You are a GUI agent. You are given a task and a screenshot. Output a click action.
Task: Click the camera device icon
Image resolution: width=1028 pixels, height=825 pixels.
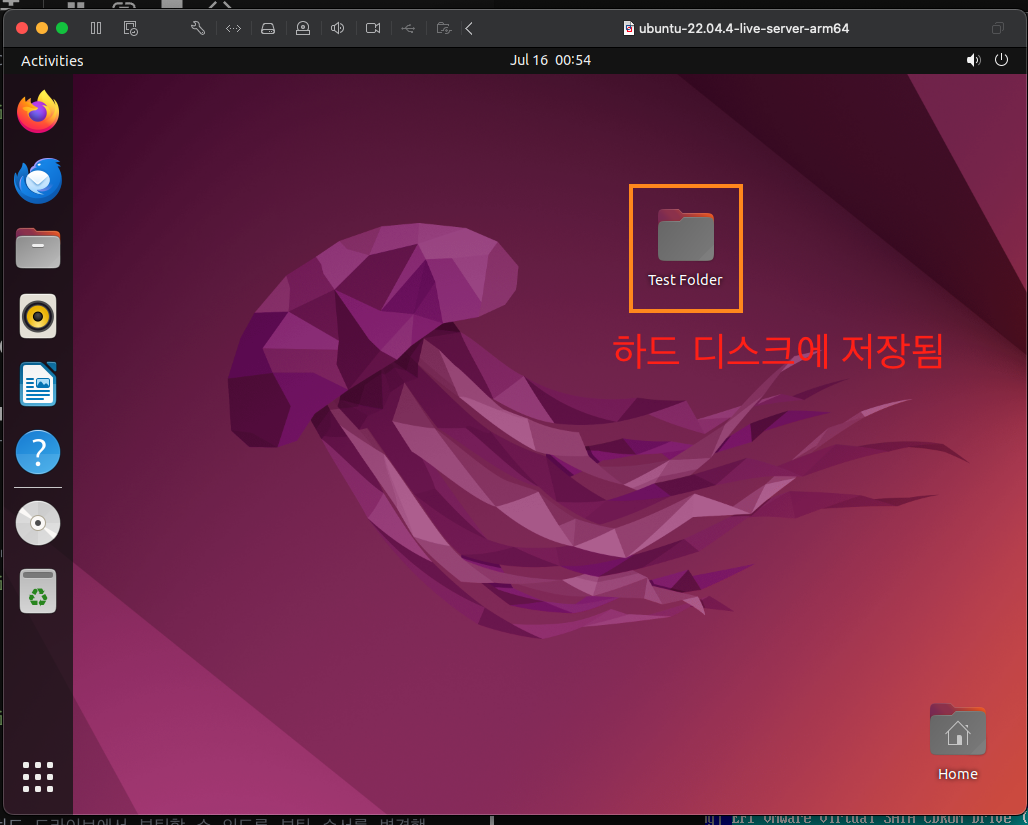coord(373,28)
